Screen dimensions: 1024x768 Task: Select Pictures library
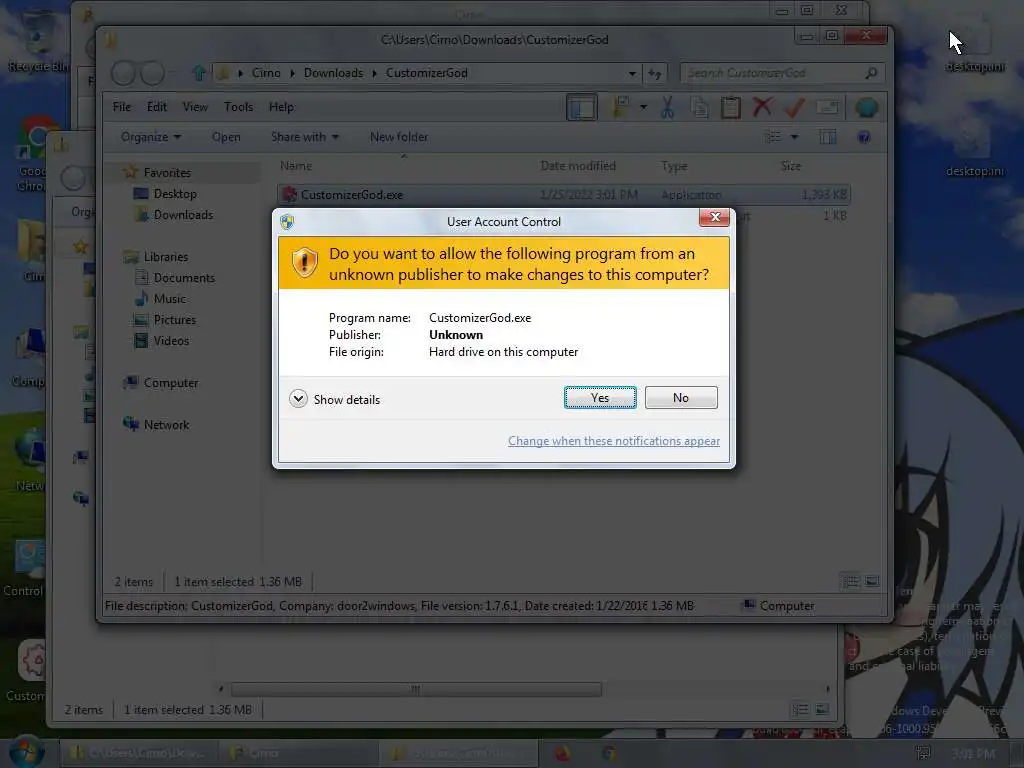click(x=174, y=319)
